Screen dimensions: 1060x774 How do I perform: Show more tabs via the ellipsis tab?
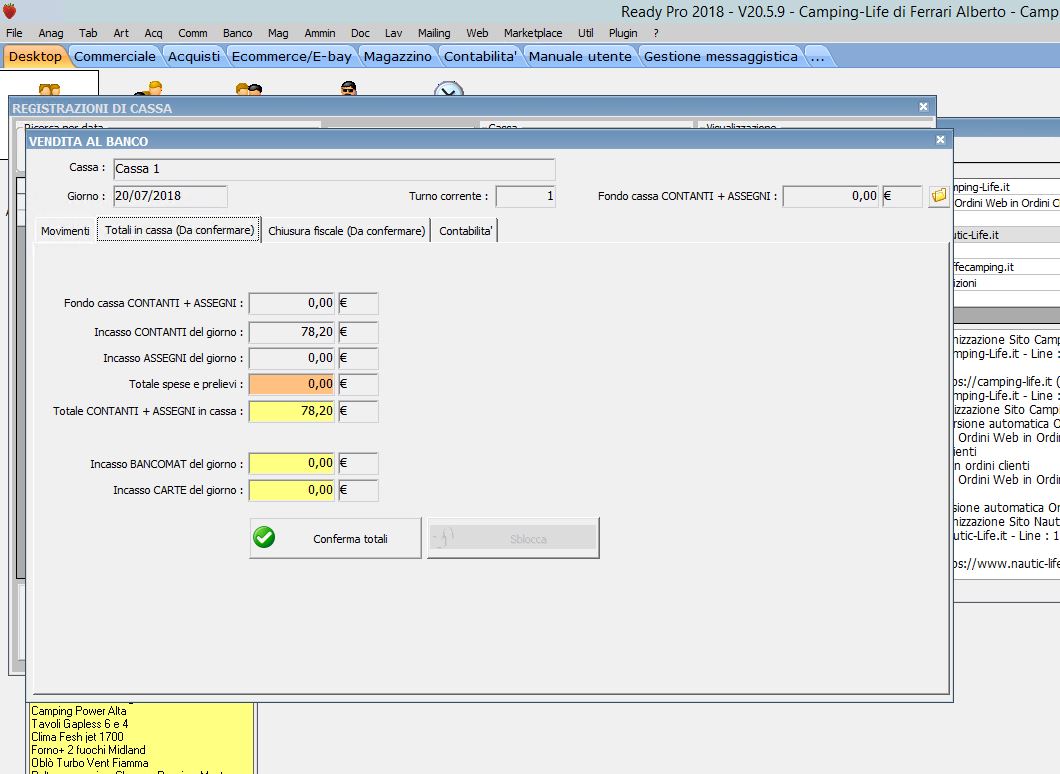click(818, 57)
